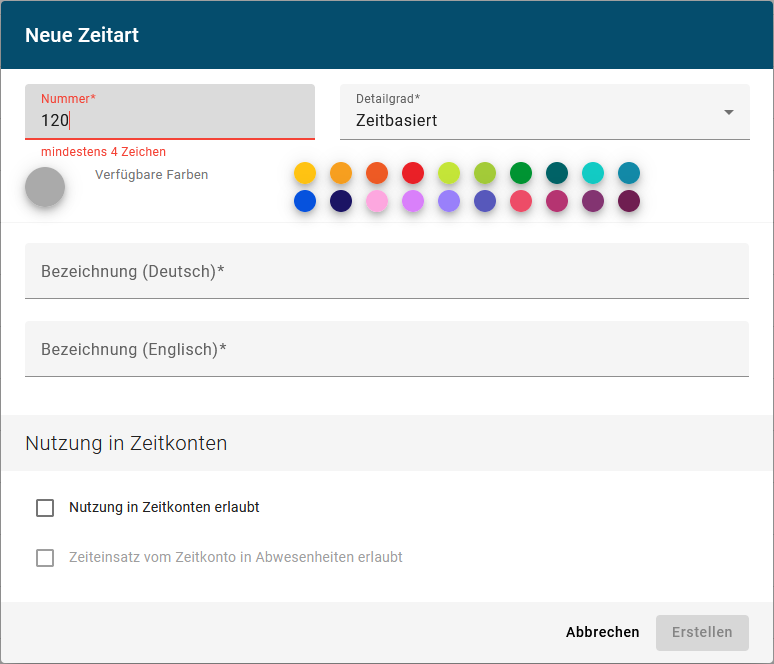774x664 pixels.
Task: Pick the bright blue color swatch
Action: click(305, 201)
